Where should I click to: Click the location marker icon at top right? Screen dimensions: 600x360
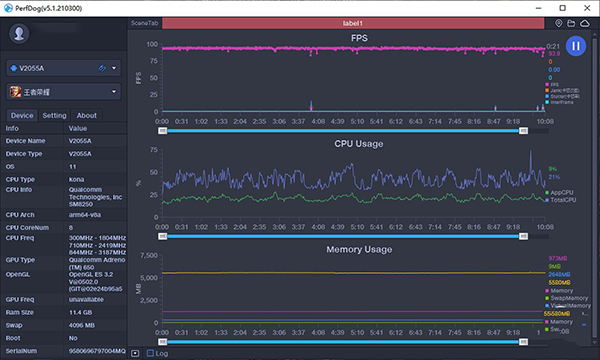point(559,23)
